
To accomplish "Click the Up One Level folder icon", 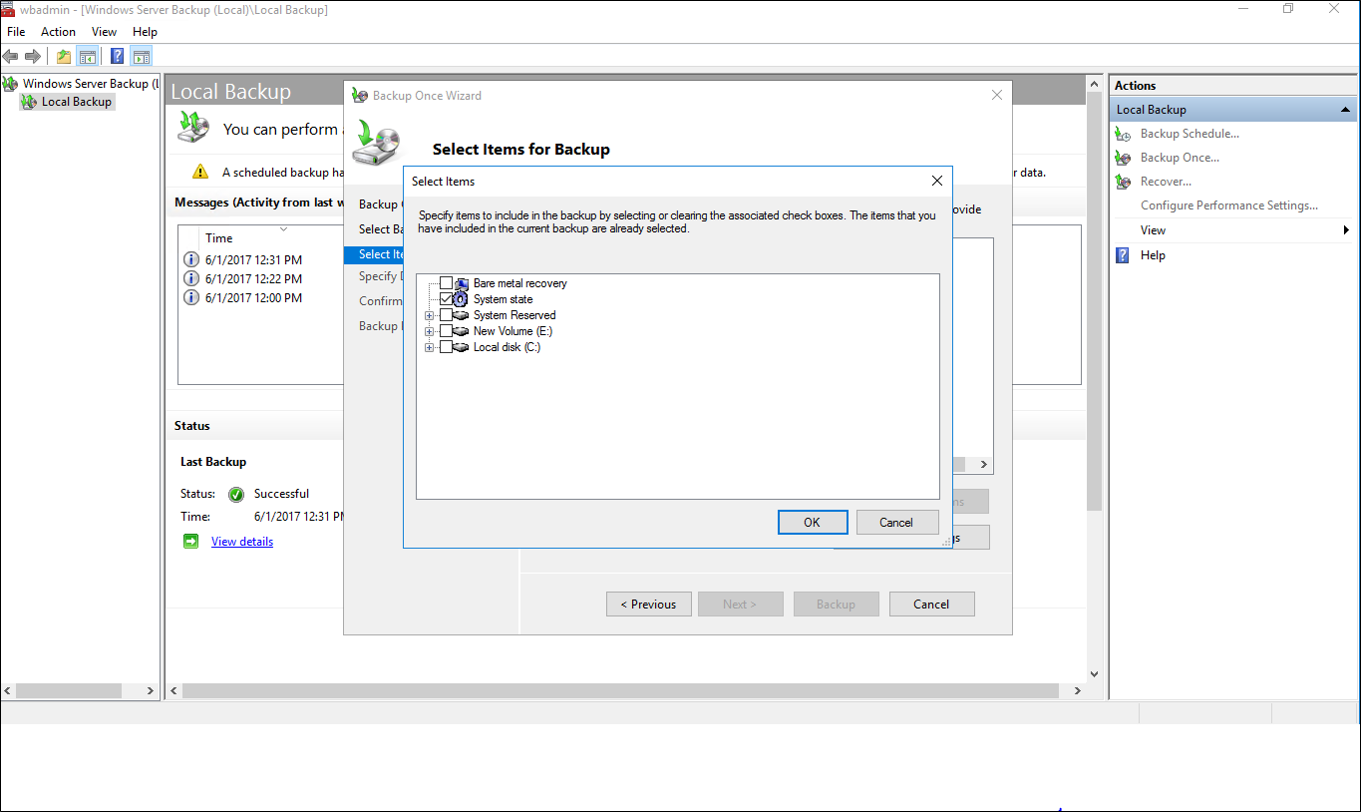I will click(64, 56).
